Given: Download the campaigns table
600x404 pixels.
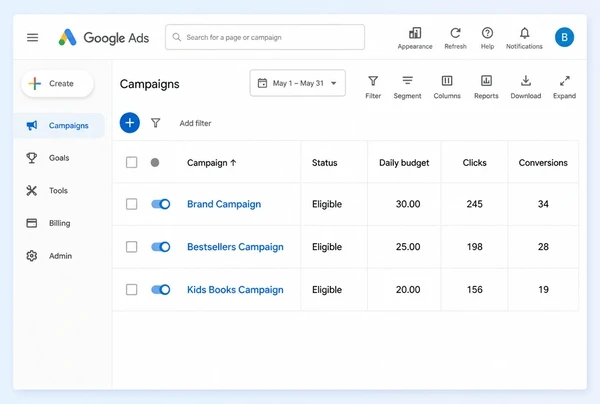Looking at the screenshot, I should click(526, 87).
